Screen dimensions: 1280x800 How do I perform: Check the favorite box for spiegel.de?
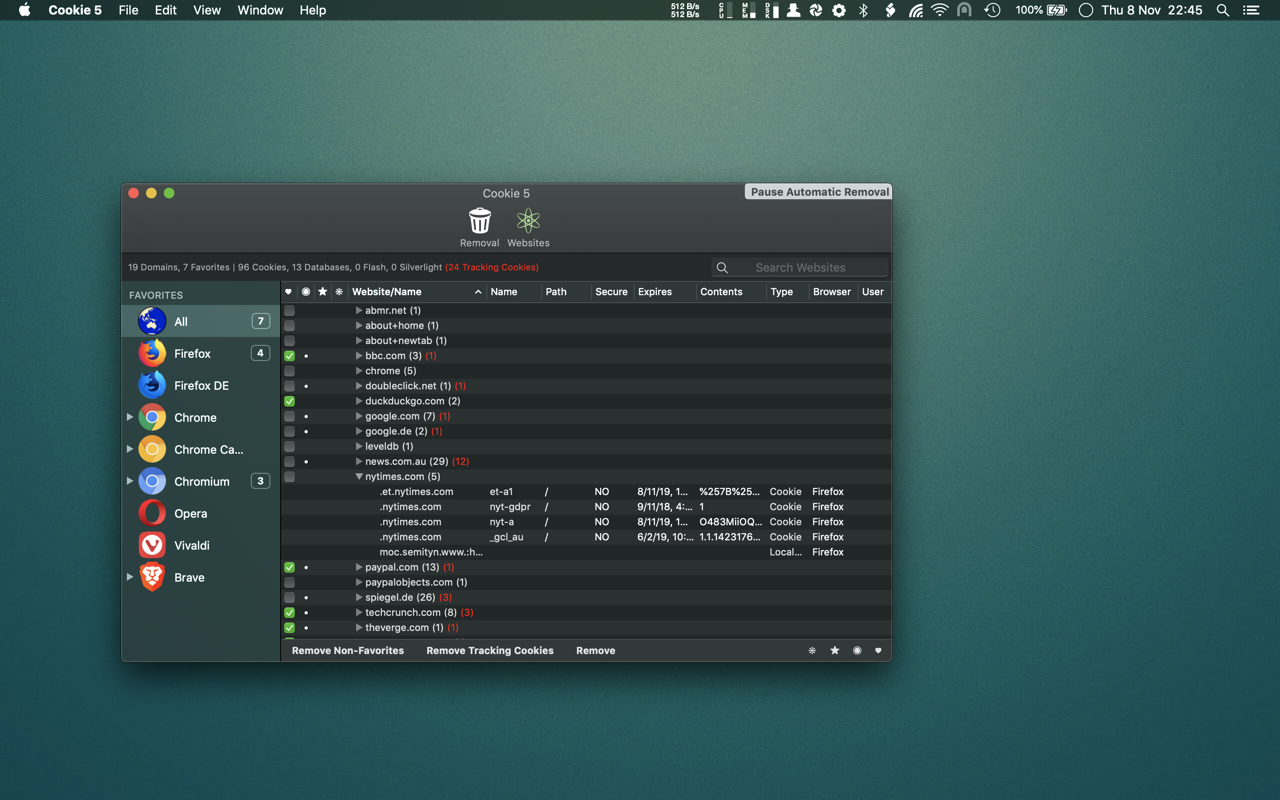click(289, 597)
